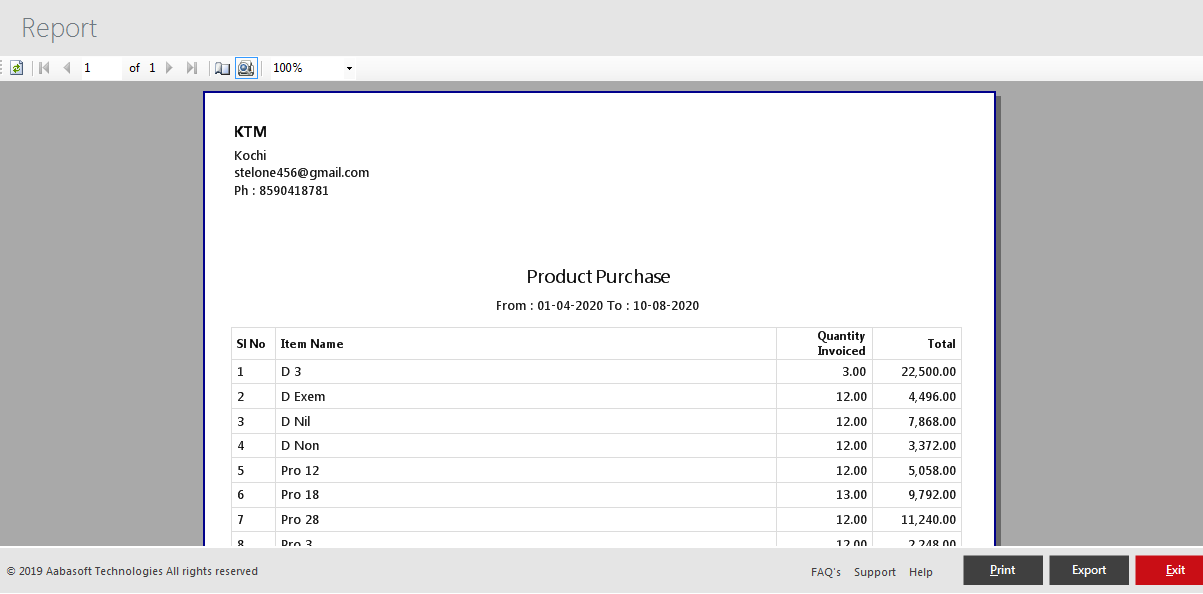Show the document map (book icon)

[x=223, y=68]
